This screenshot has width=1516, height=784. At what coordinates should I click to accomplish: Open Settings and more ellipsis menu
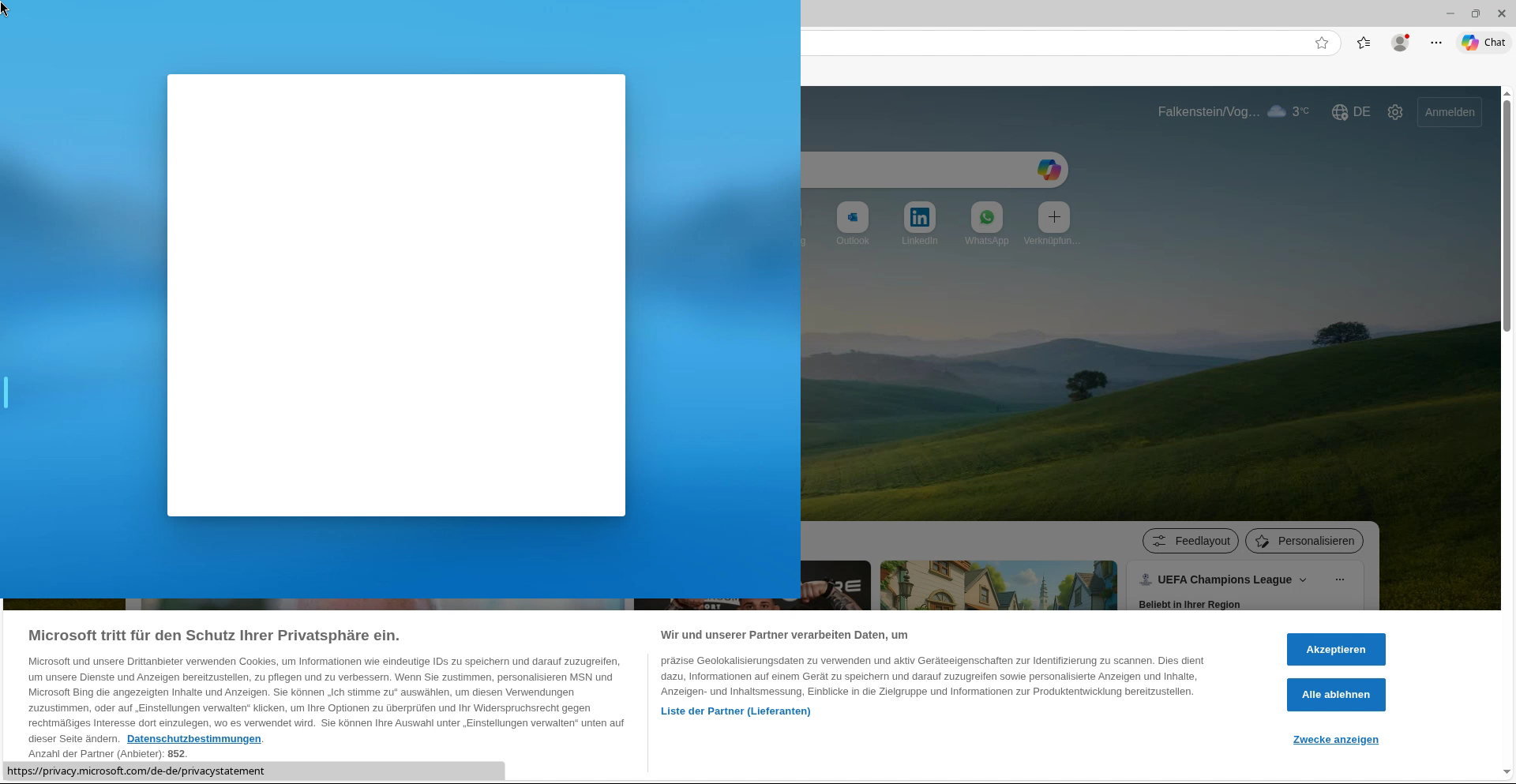tap(1436, 43)
